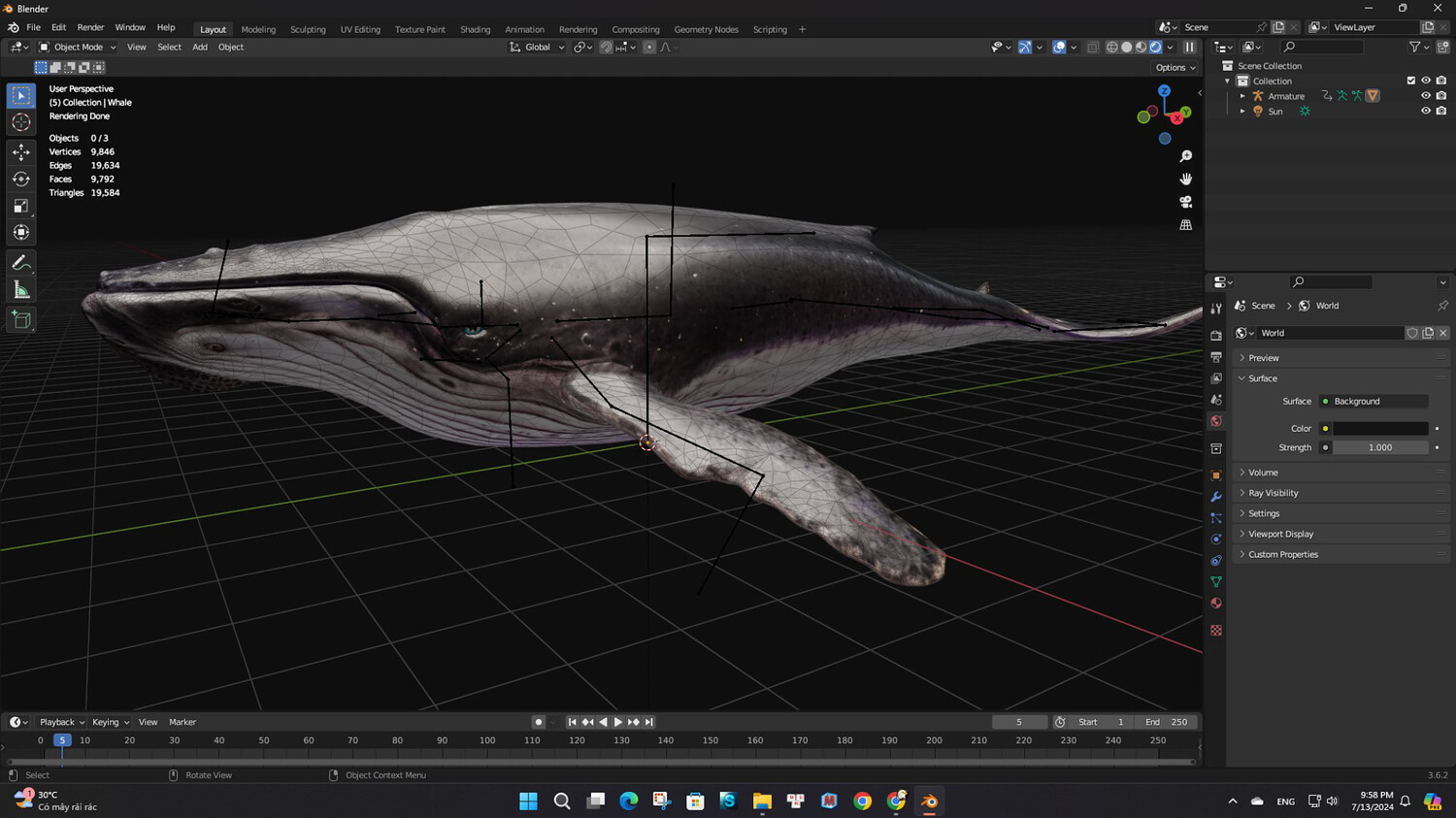Expand the Volume panel

point(1263,473)
